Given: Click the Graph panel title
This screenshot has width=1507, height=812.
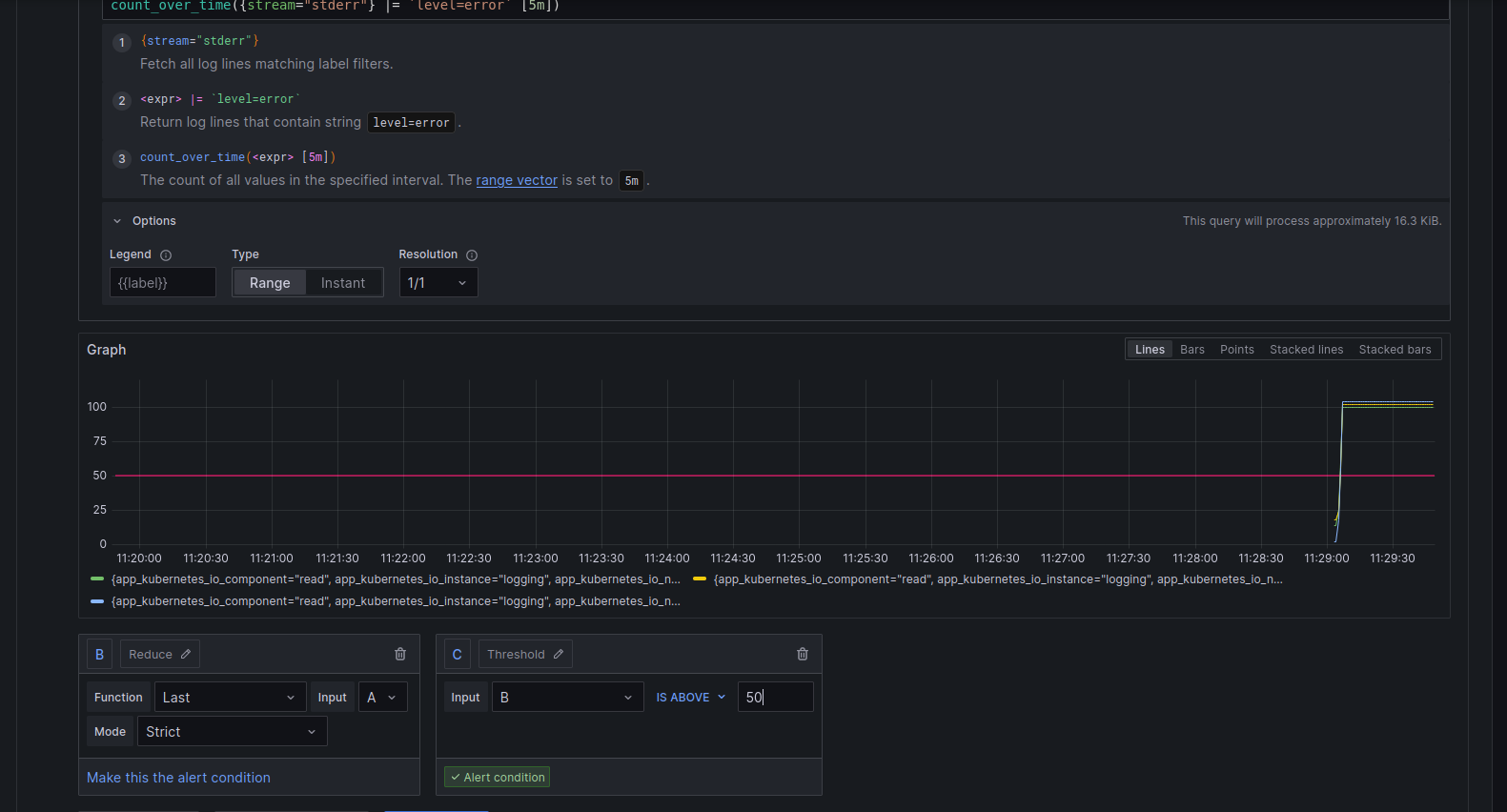Looking at the screenshot, I should [x=107, y=350].
